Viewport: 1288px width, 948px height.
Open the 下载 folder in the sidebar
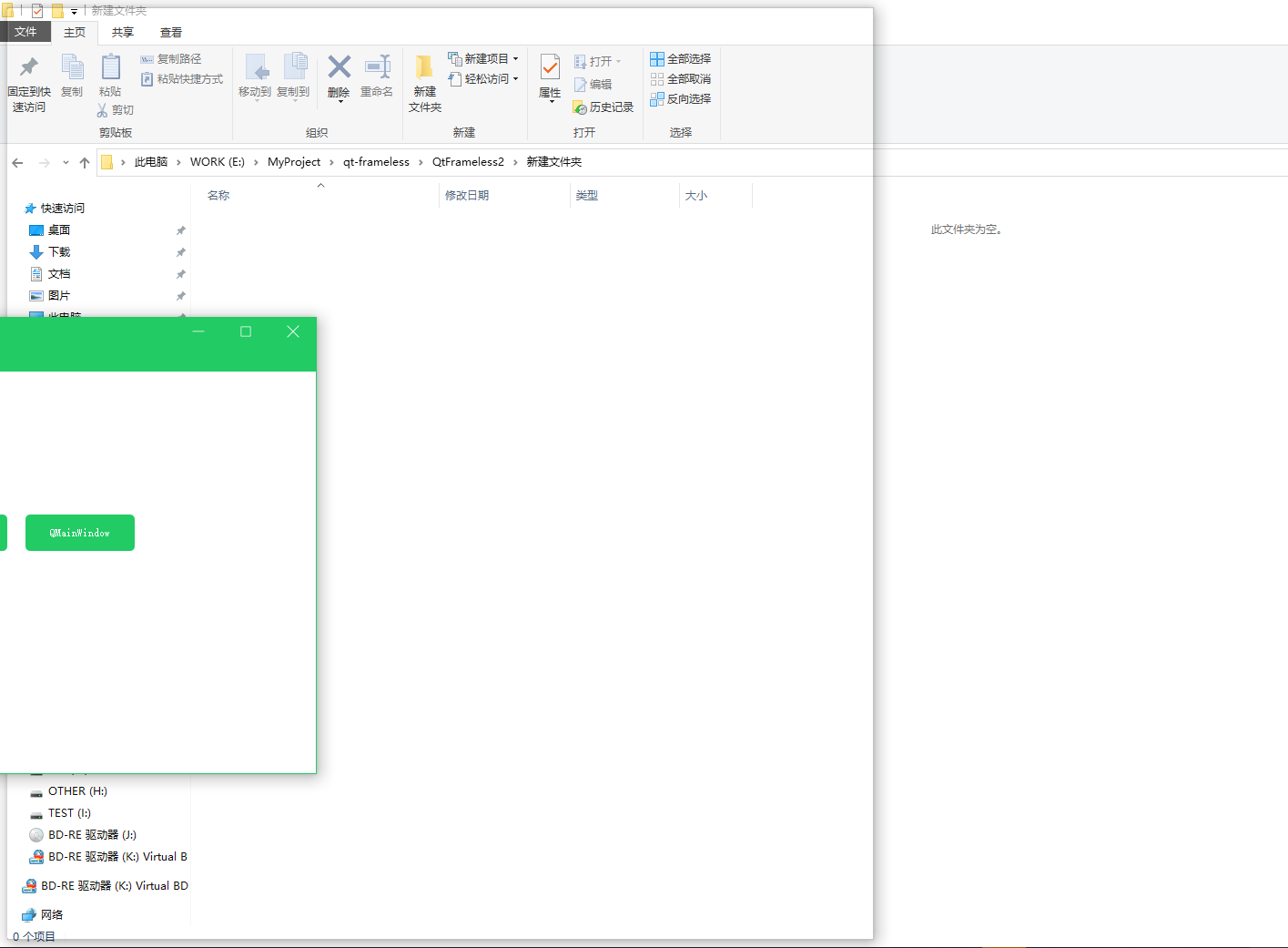click(57, 251)
